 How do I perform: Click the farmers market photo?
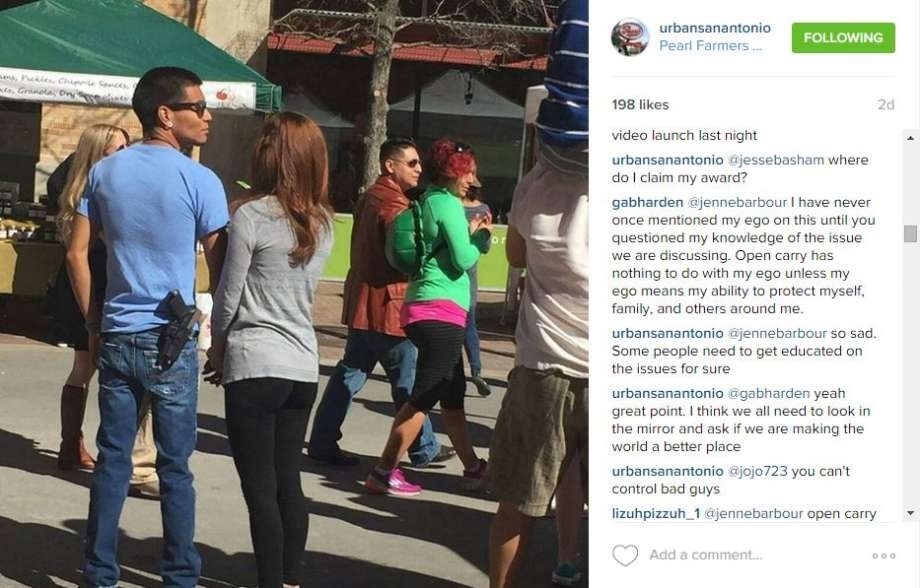coord(294,294)
